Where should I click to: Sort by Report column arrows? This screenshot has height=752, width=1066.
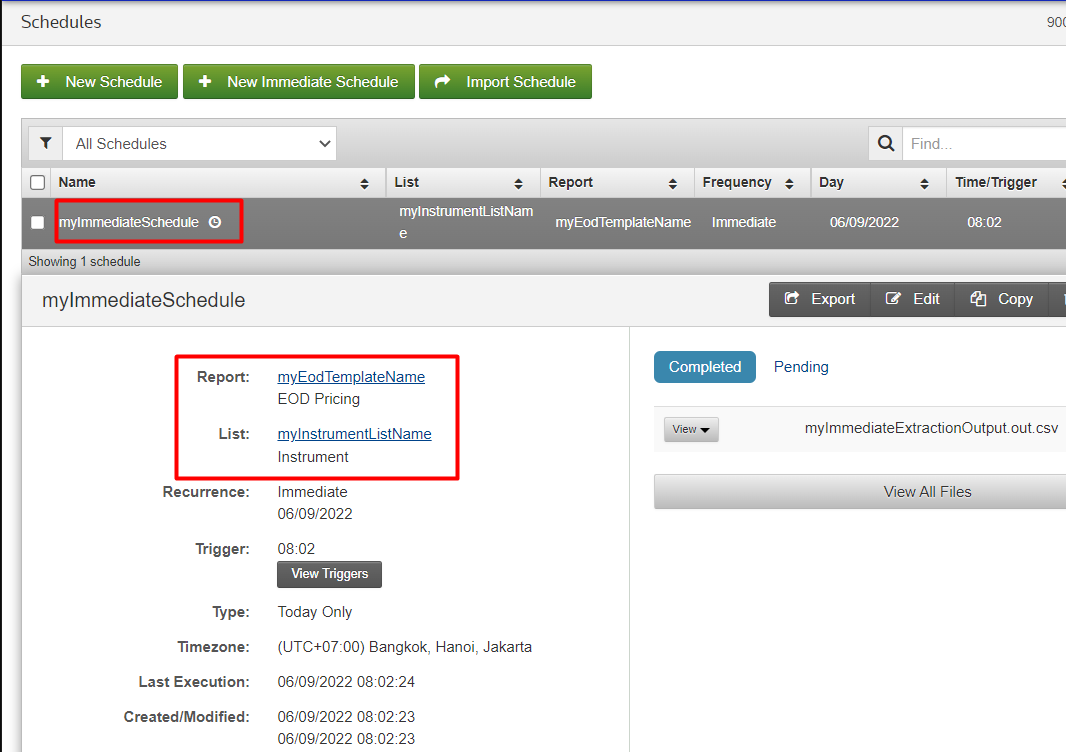coord(673,184)
